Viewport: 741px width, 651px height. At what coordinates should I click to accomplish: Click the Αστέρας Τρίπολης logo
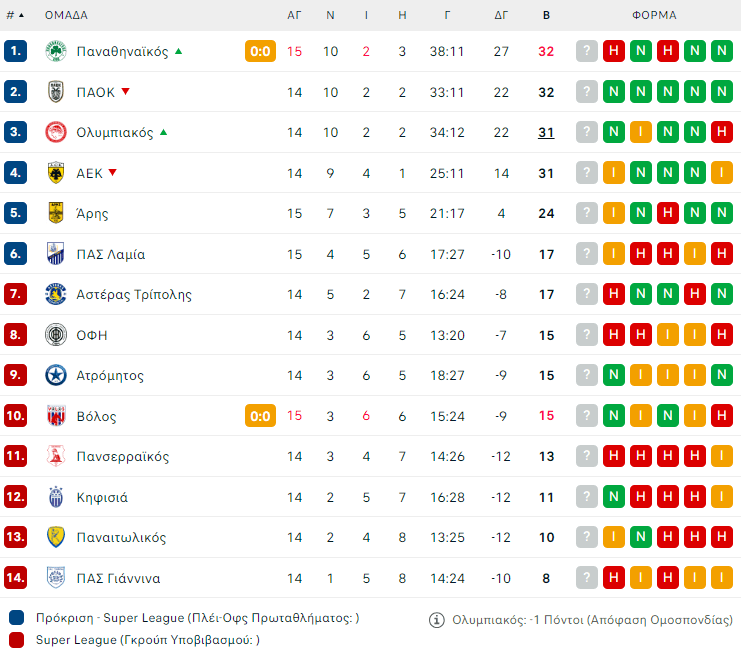[x=56, y=294]
